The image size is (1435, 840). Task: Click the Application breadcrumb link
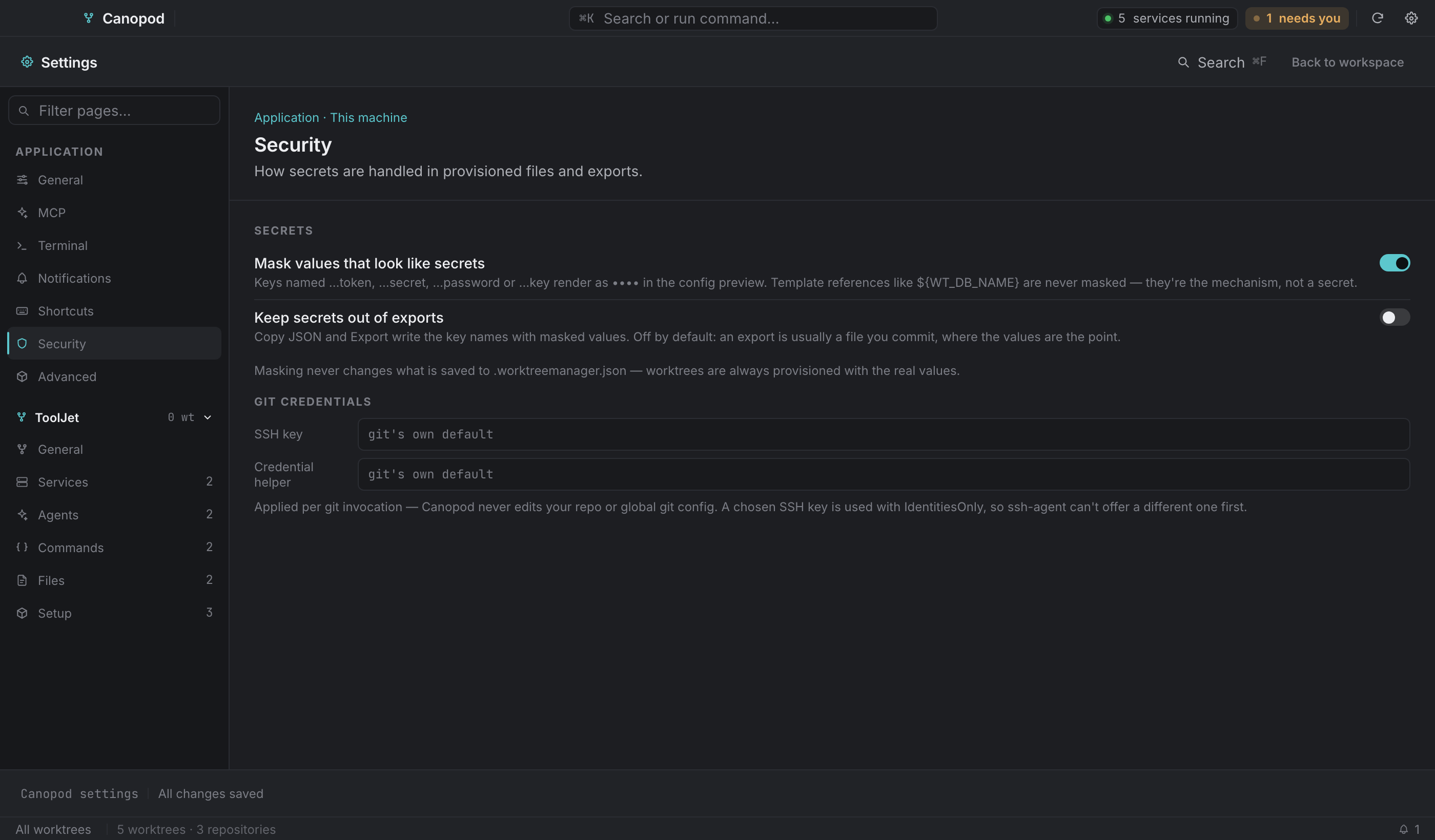tap(286, 117)
